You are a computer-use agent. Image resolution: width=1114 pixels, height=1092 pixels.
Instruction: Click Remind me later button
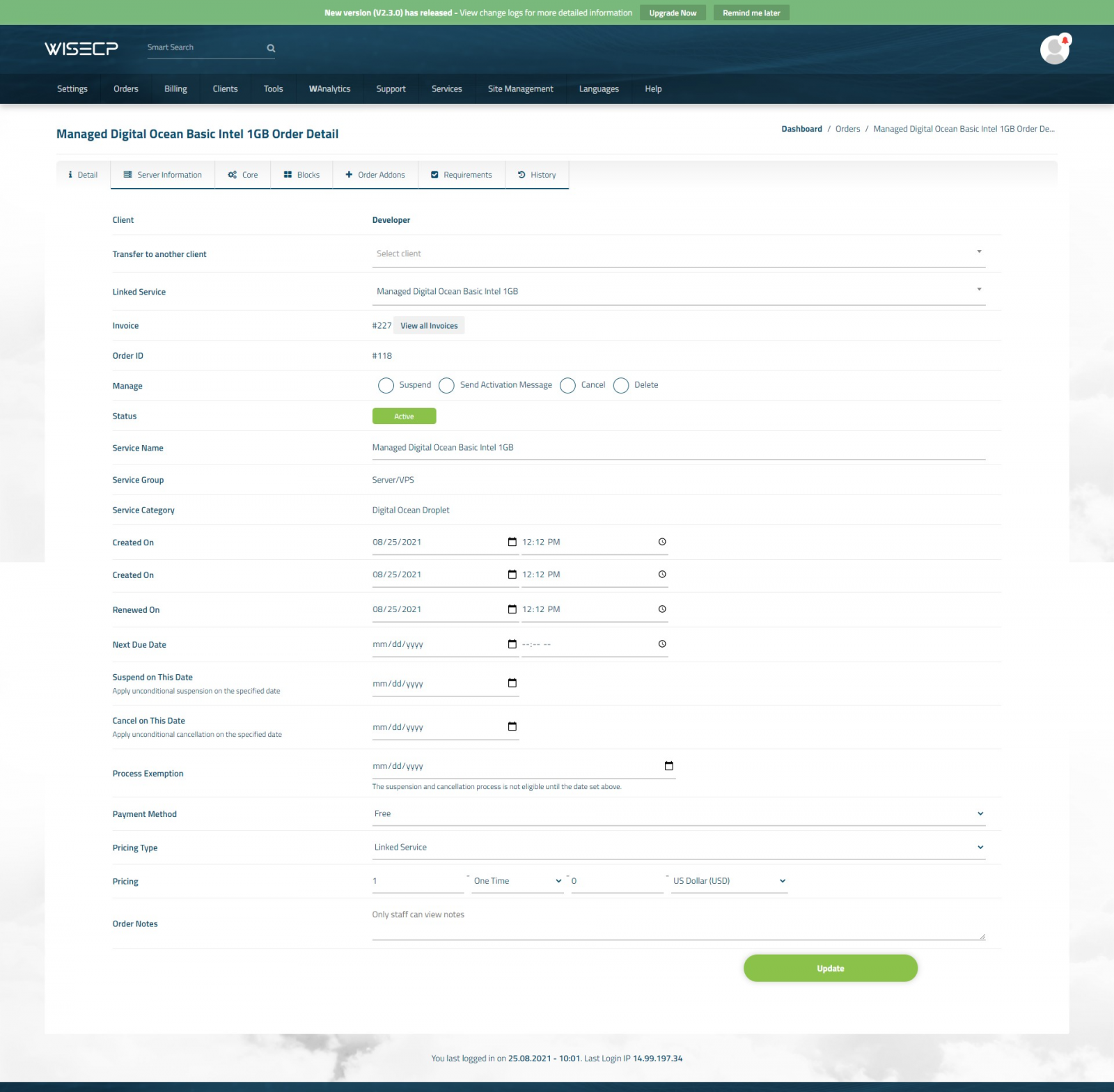pos(751,13)
